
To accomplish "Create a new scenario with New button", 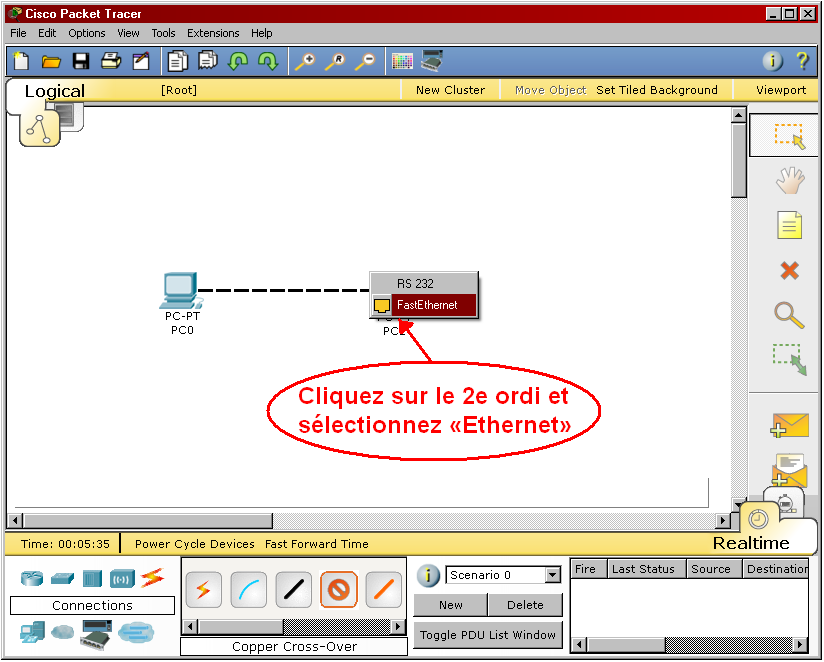I will 450,605.
